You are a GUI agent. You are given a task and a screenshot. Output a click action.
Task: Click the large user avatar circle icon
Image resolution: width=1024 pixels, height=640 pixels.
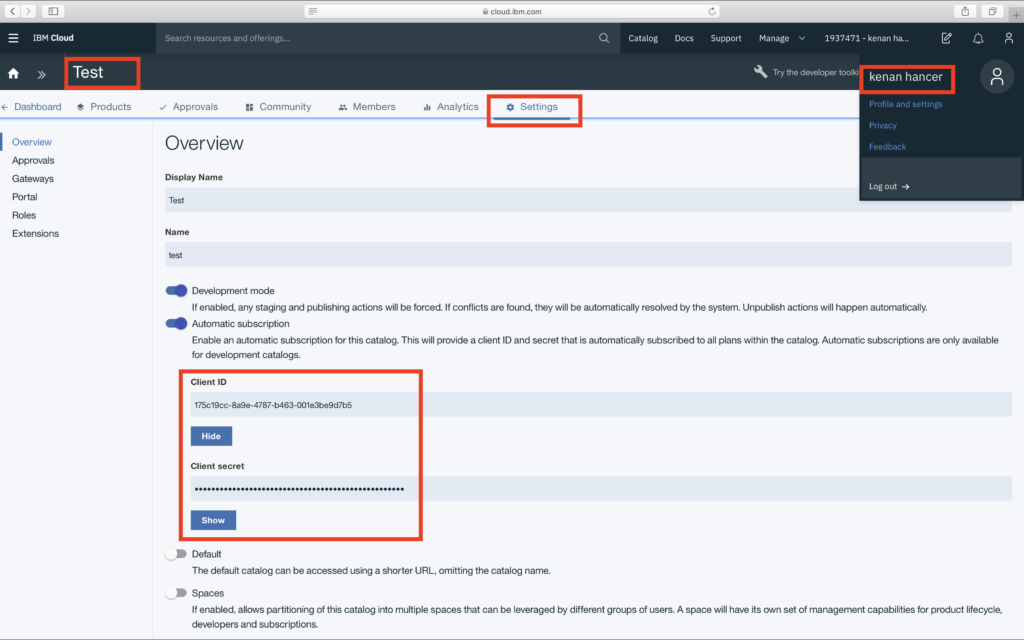(996, 77)
